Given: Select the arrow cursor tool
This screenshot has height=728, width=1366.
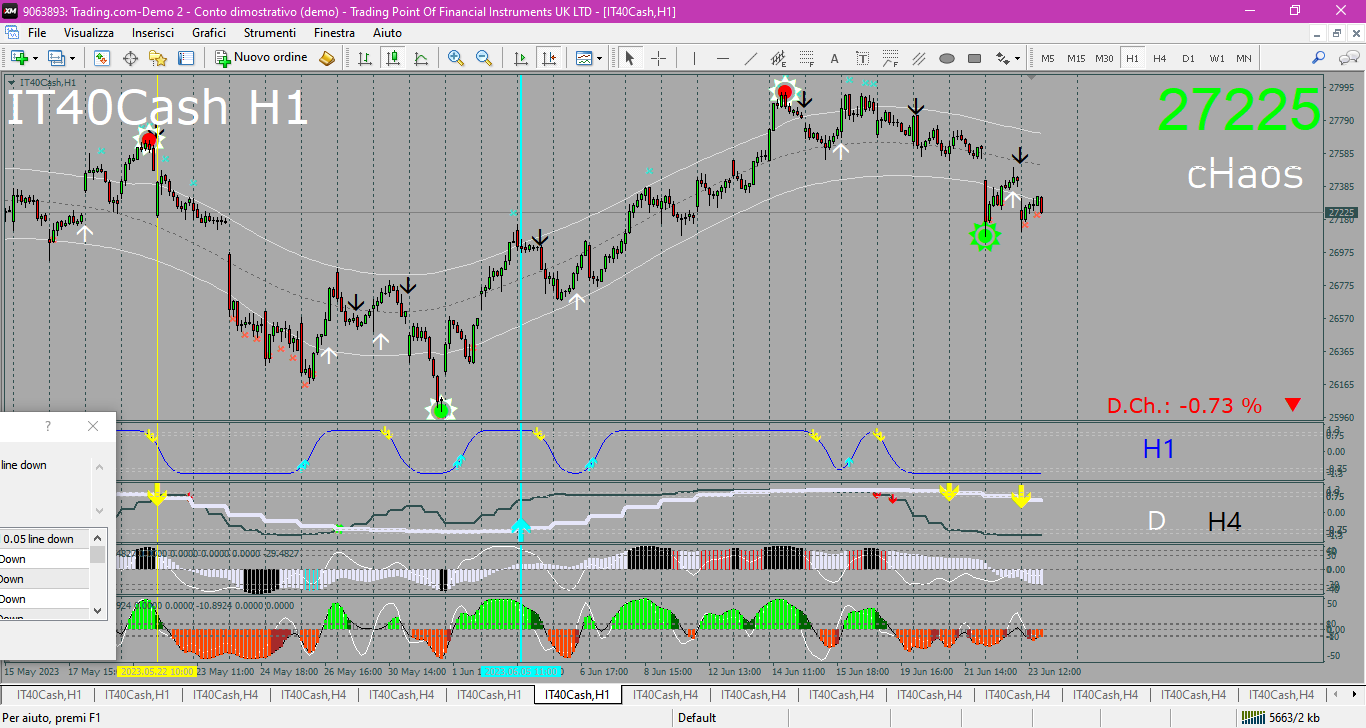Looking at the screenshot, I should [630, 58].
